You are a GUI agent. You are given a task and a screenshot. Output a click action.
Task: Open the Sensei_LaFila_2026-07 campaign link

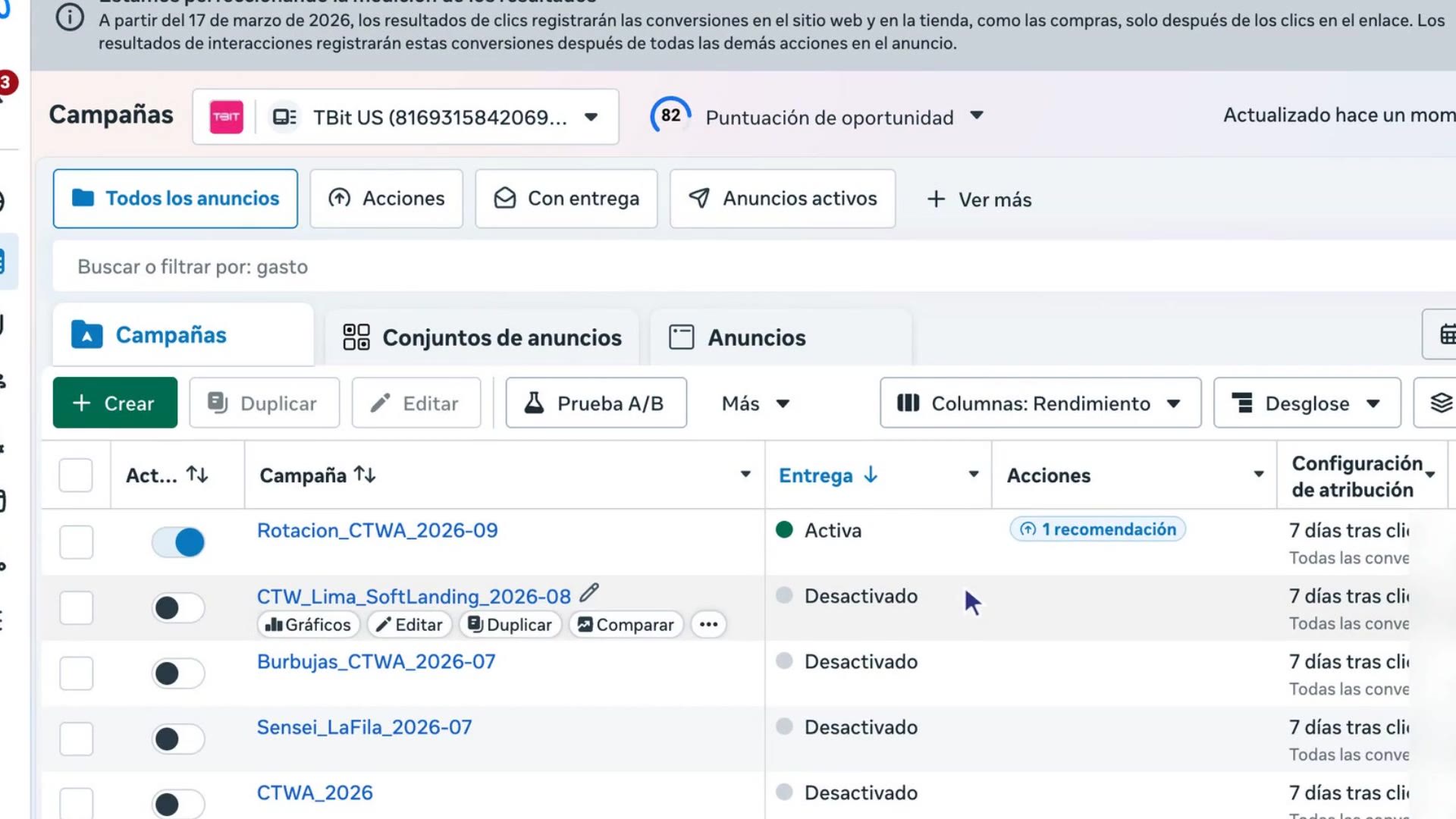tap(364, 727)
